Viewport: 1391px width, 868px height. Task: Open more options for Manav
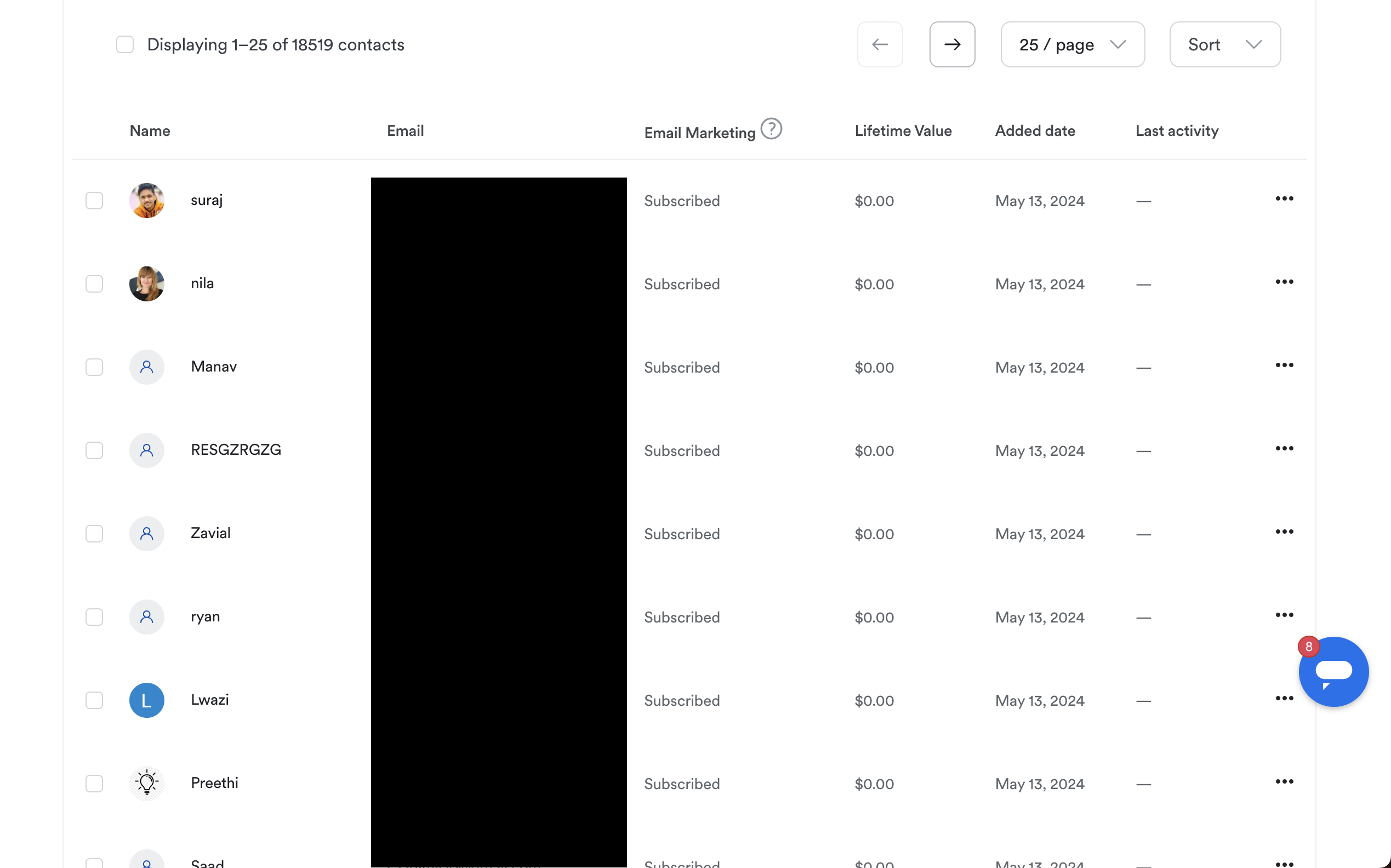1284,365
